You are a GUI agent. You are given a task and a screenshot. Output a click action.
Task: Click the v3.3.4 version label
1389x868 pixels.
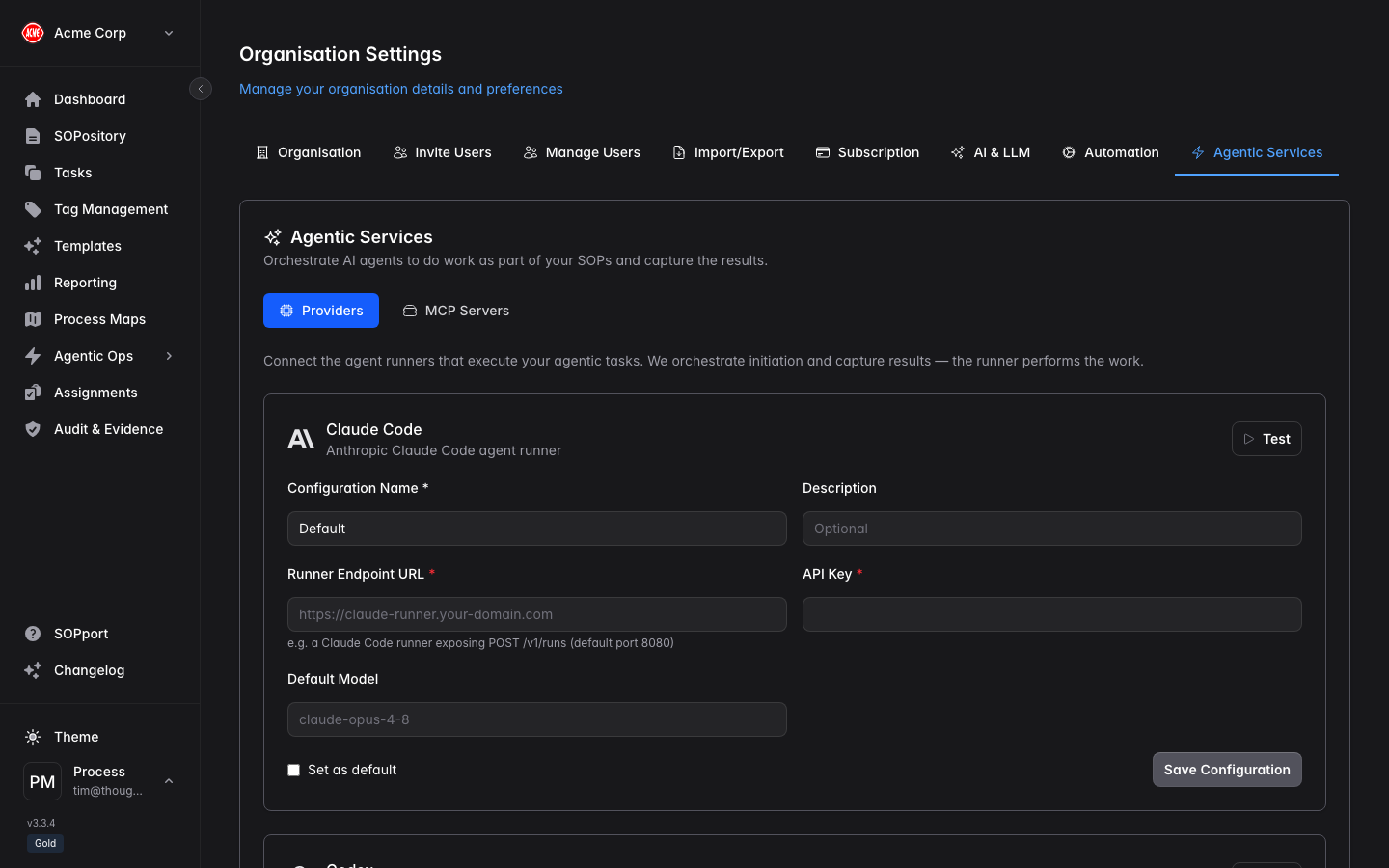point(41,823)
